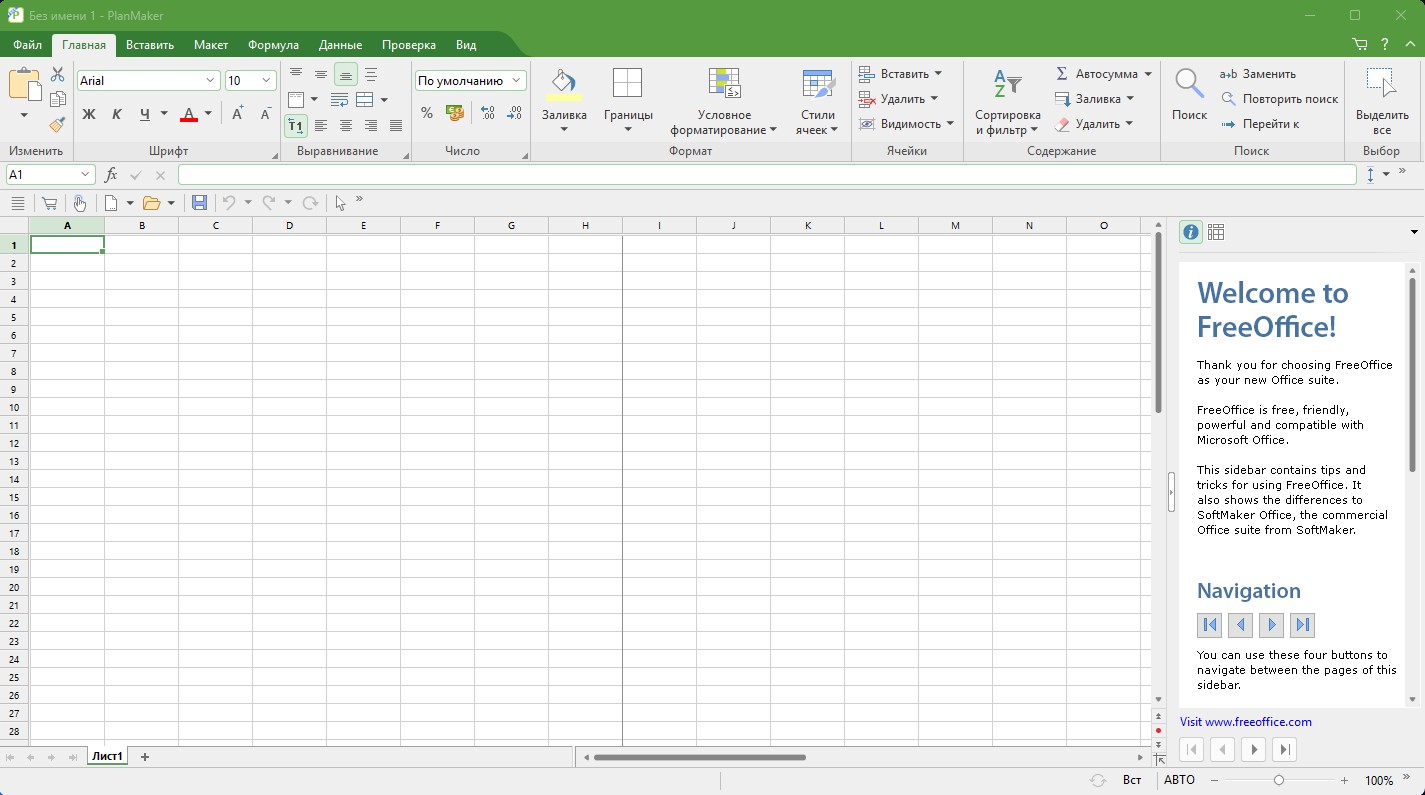Click the Save diskette icon in quick toolbar
Image resolution: width=1425 pixels, height=795 pixels.
pos(199,203)
